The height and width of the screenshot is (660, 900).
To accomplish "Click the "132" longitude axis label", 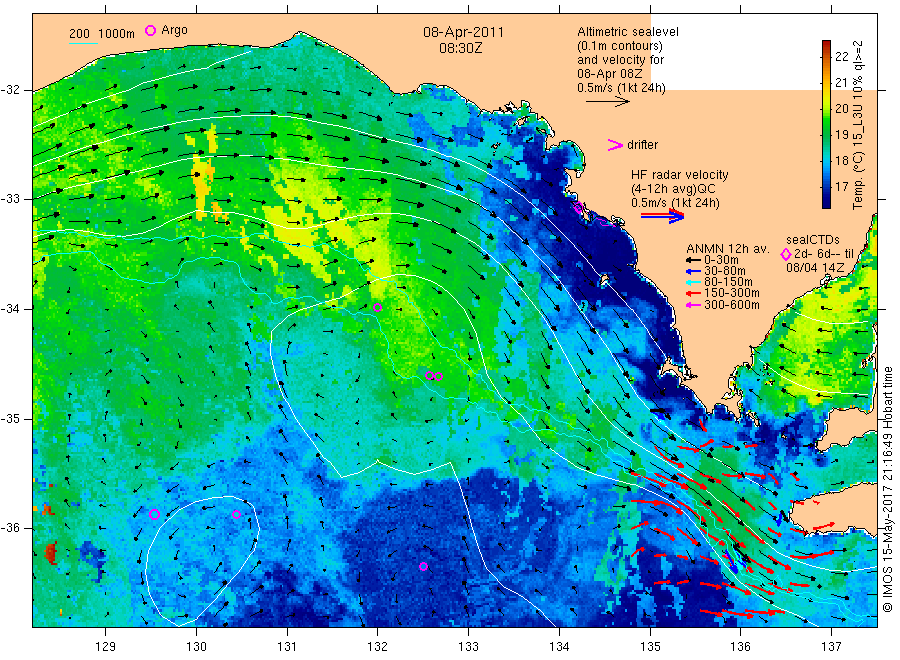I will 377,647.
